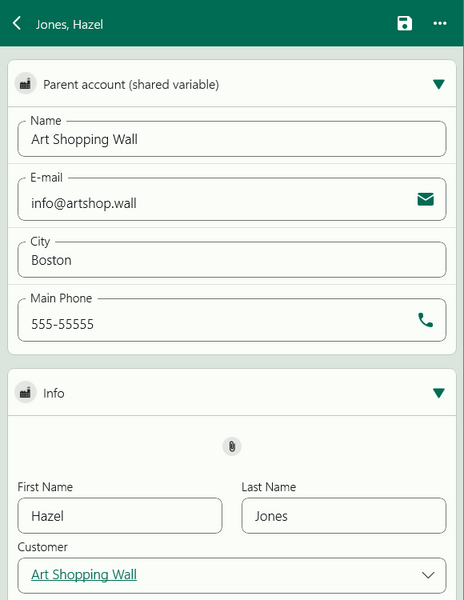Open the Art Shopping Wall customer link
The height and width of the screenshot is (600, 464).
(84, 575)
